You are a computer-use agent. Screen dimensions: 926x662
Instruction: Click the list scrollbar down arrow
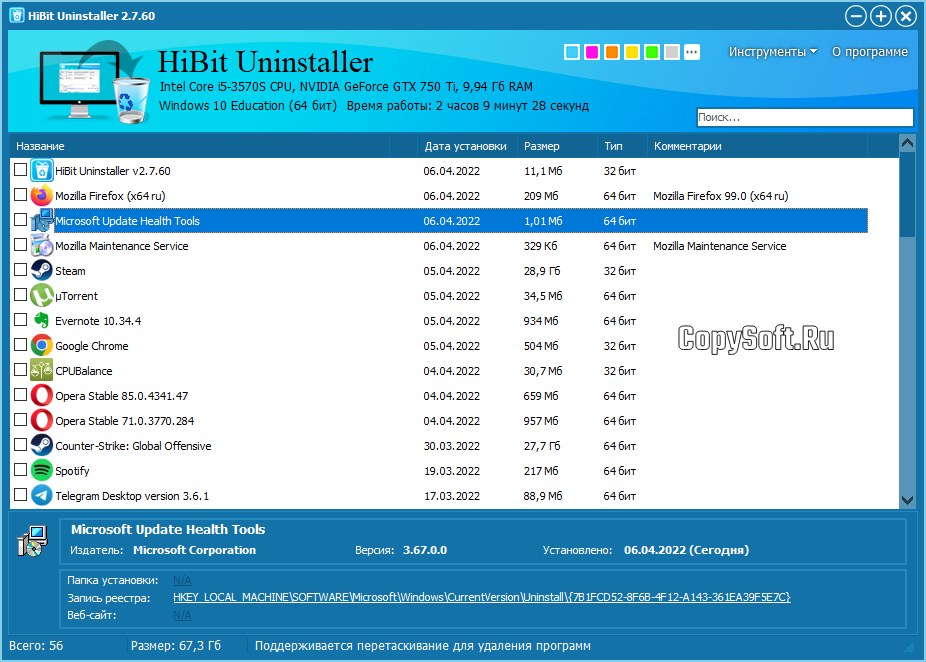click(907, 500)
